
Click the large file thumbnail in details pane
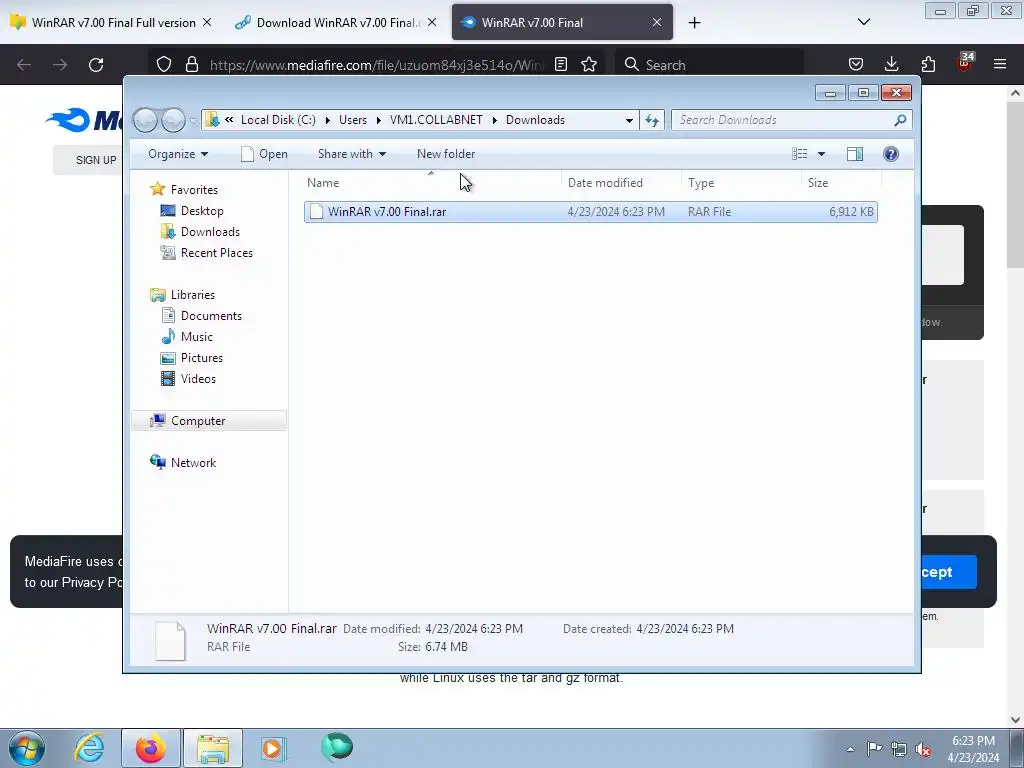(170, 641)
